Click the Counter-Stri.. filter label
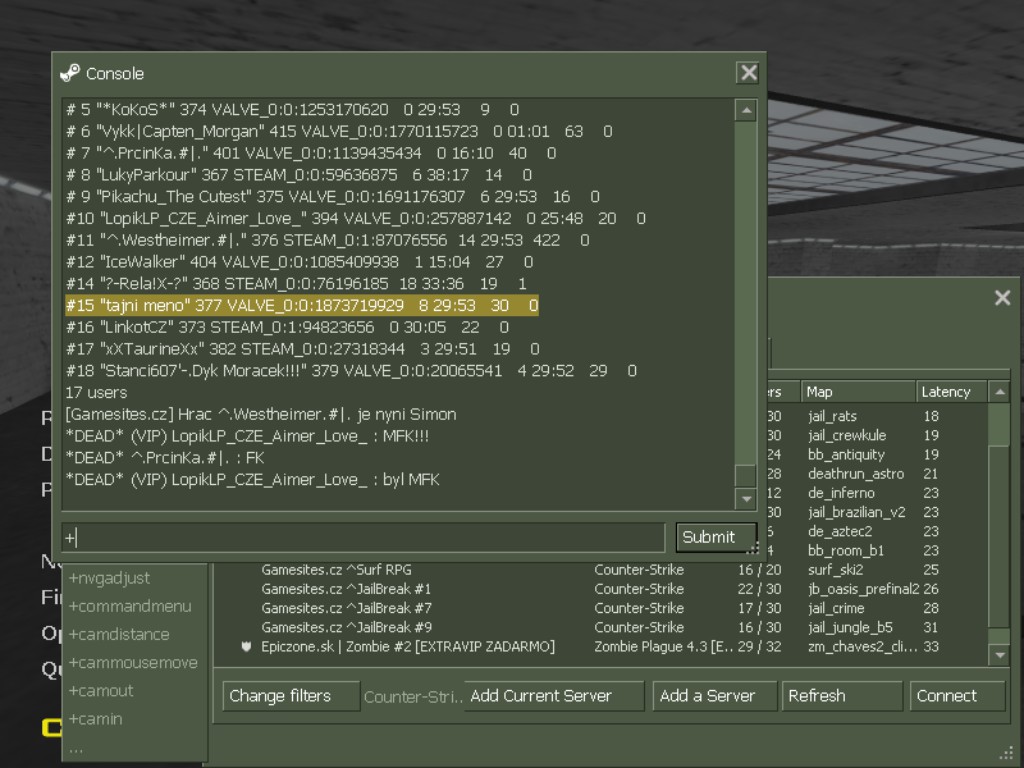Image resolution: width=1024 pixels, height=768 pixels. pos(412,697)
